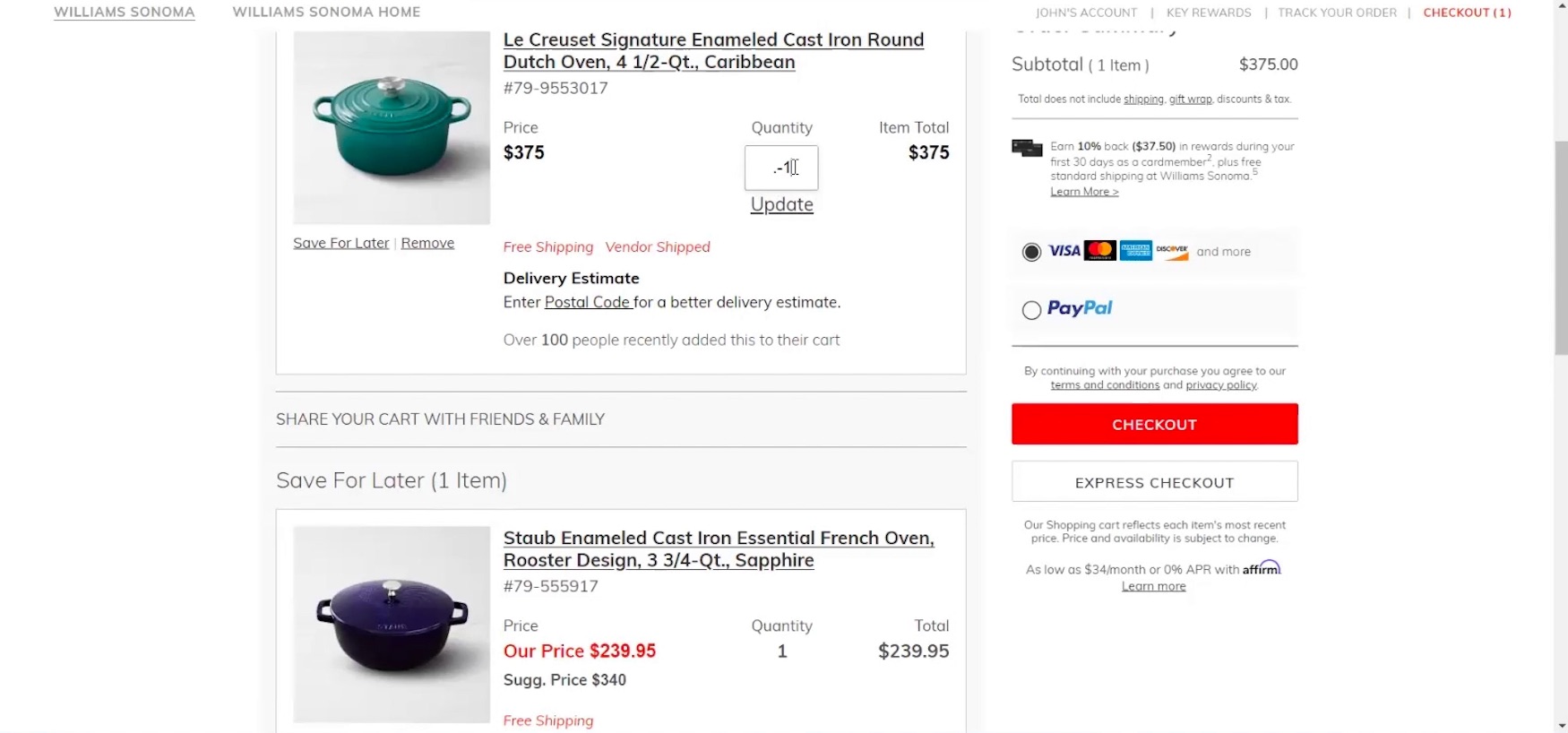
Task: Select the credit card payment radio button
Action: [x=1031, y=251]
